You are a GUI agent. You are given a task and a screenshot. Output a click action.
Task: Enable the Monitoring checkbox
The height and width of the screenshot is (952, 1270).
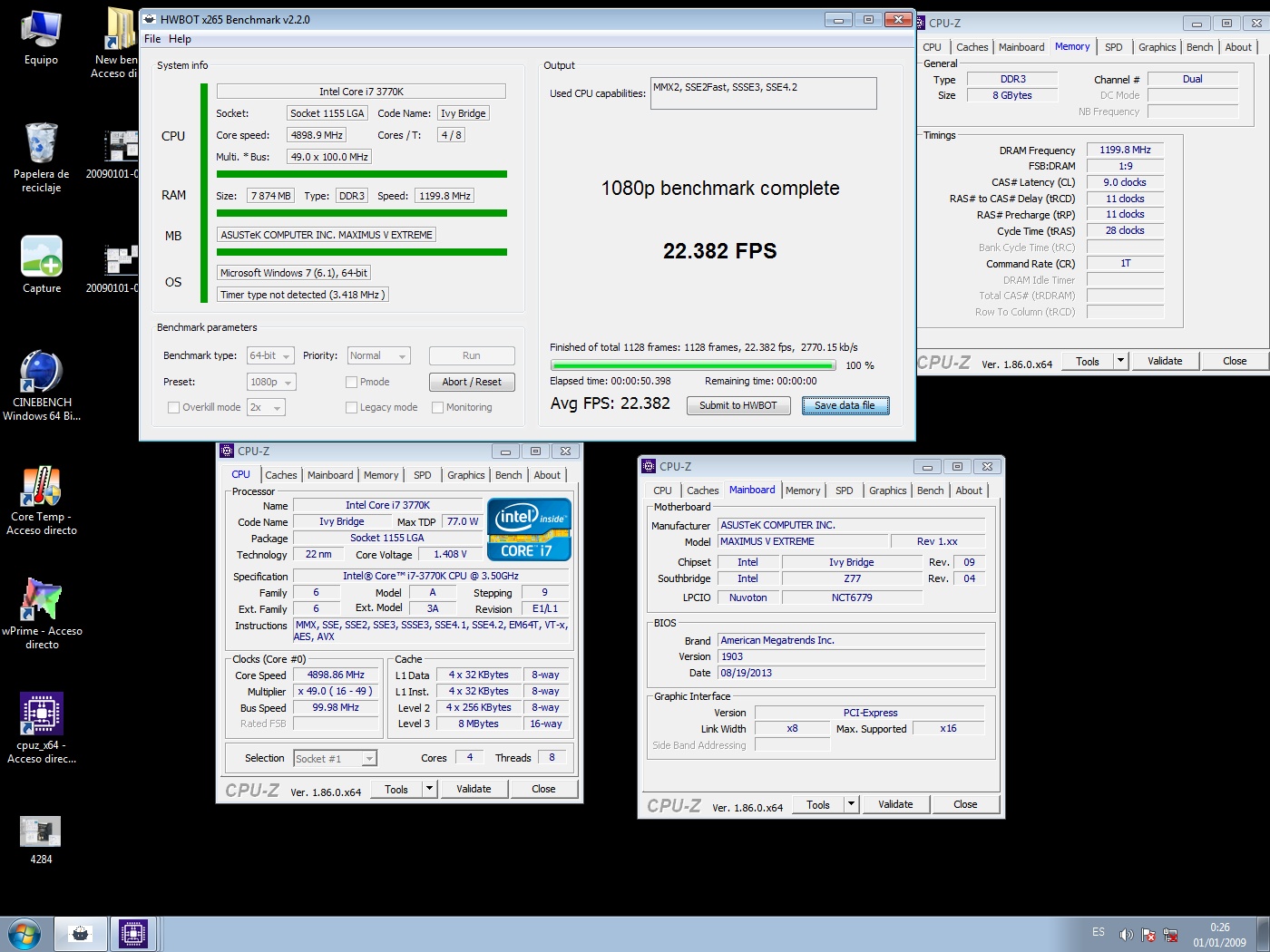click(x=437, y=408)
